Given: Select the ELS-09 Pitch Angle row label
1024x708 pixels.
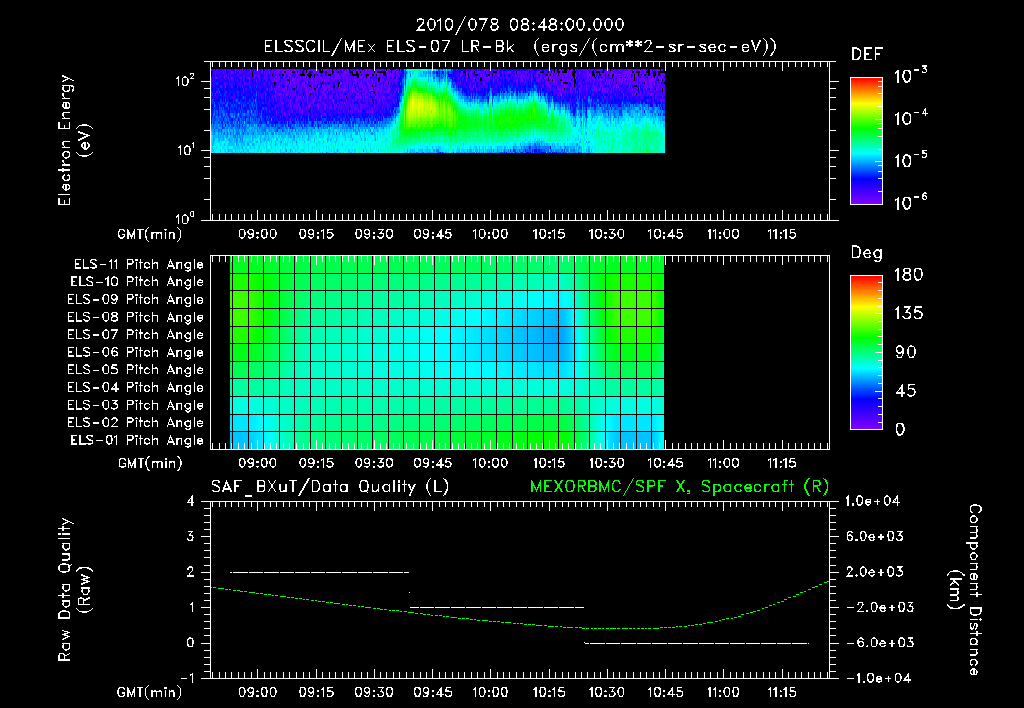Looking at the screenshot, I should pyautogui.click(x=136, y=299).
